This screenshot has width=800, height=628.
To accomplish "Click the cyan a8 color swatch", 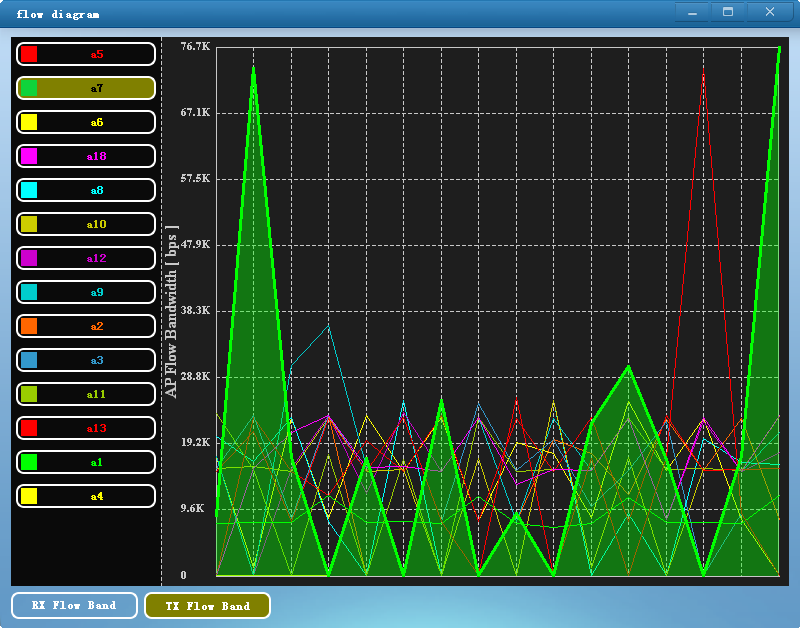I will click(29, 190).
